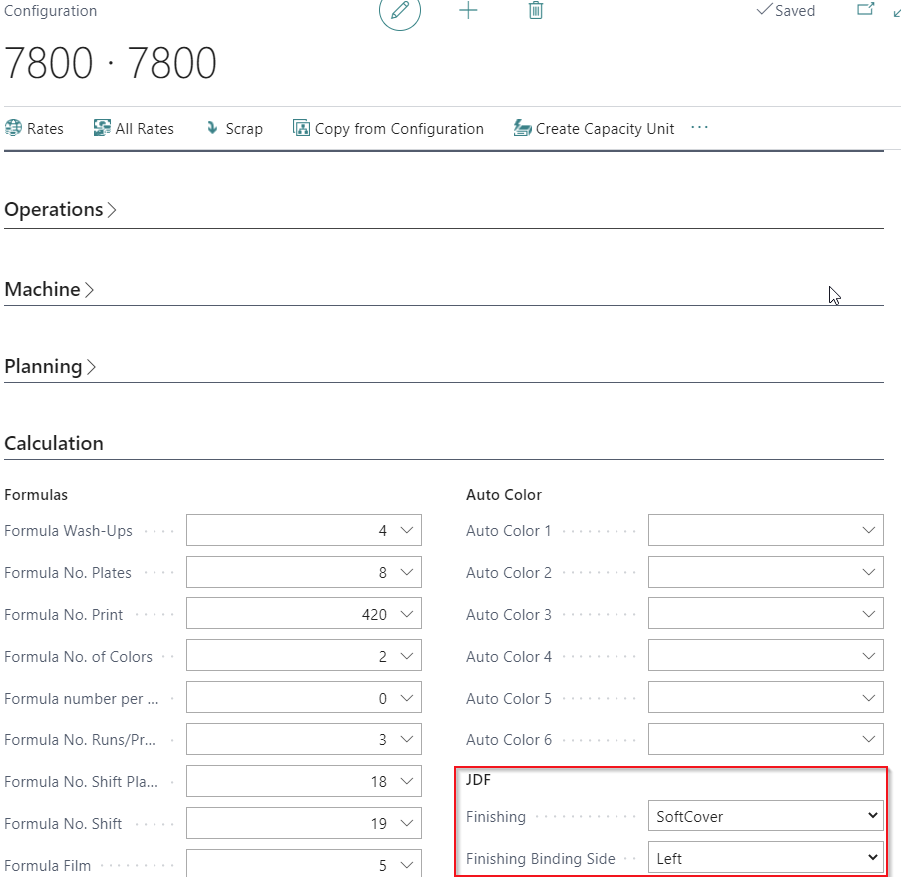This screenshot has height=877, width=901.
Task: Show more actions via ellipsis
Action: pyautogui.click(x=699, y=127)
